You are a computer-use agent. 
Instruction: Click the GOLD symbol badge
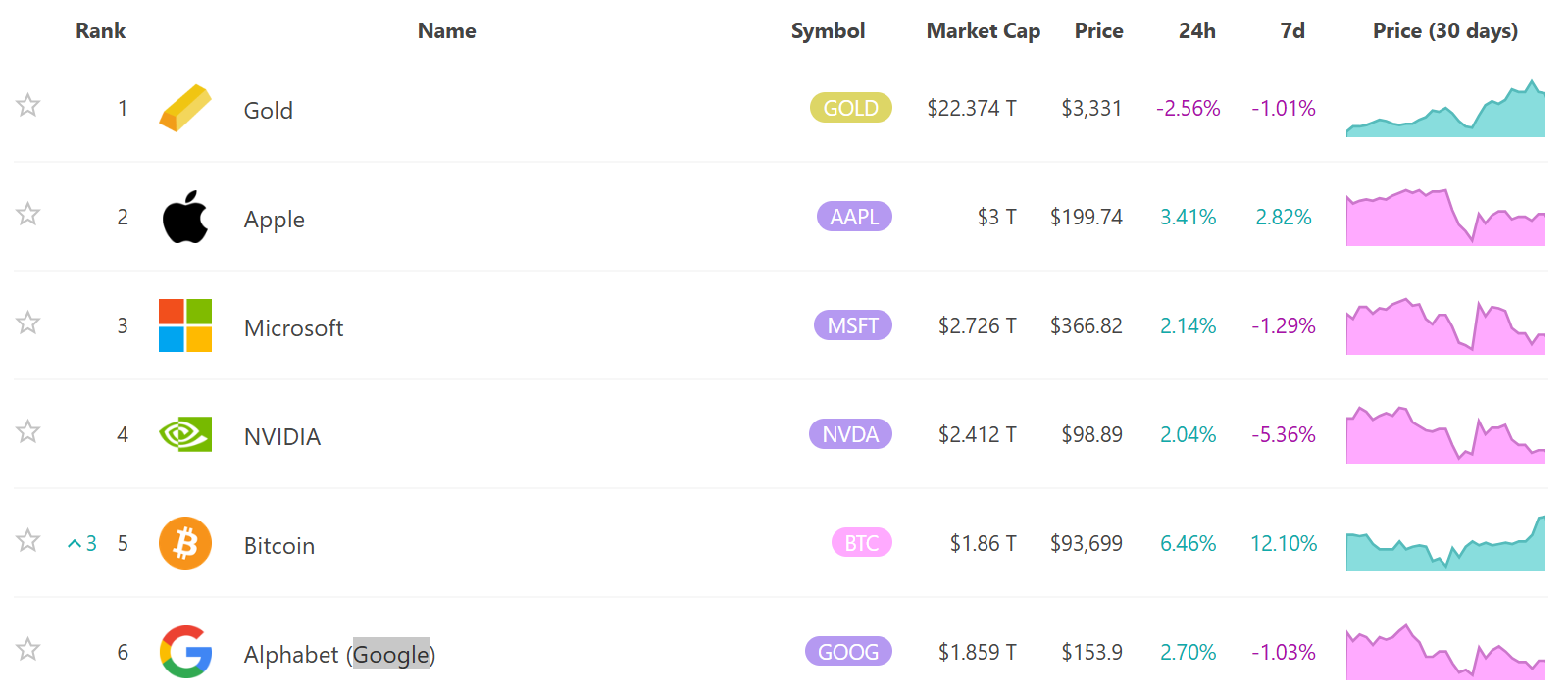click(x=850, y=108)
